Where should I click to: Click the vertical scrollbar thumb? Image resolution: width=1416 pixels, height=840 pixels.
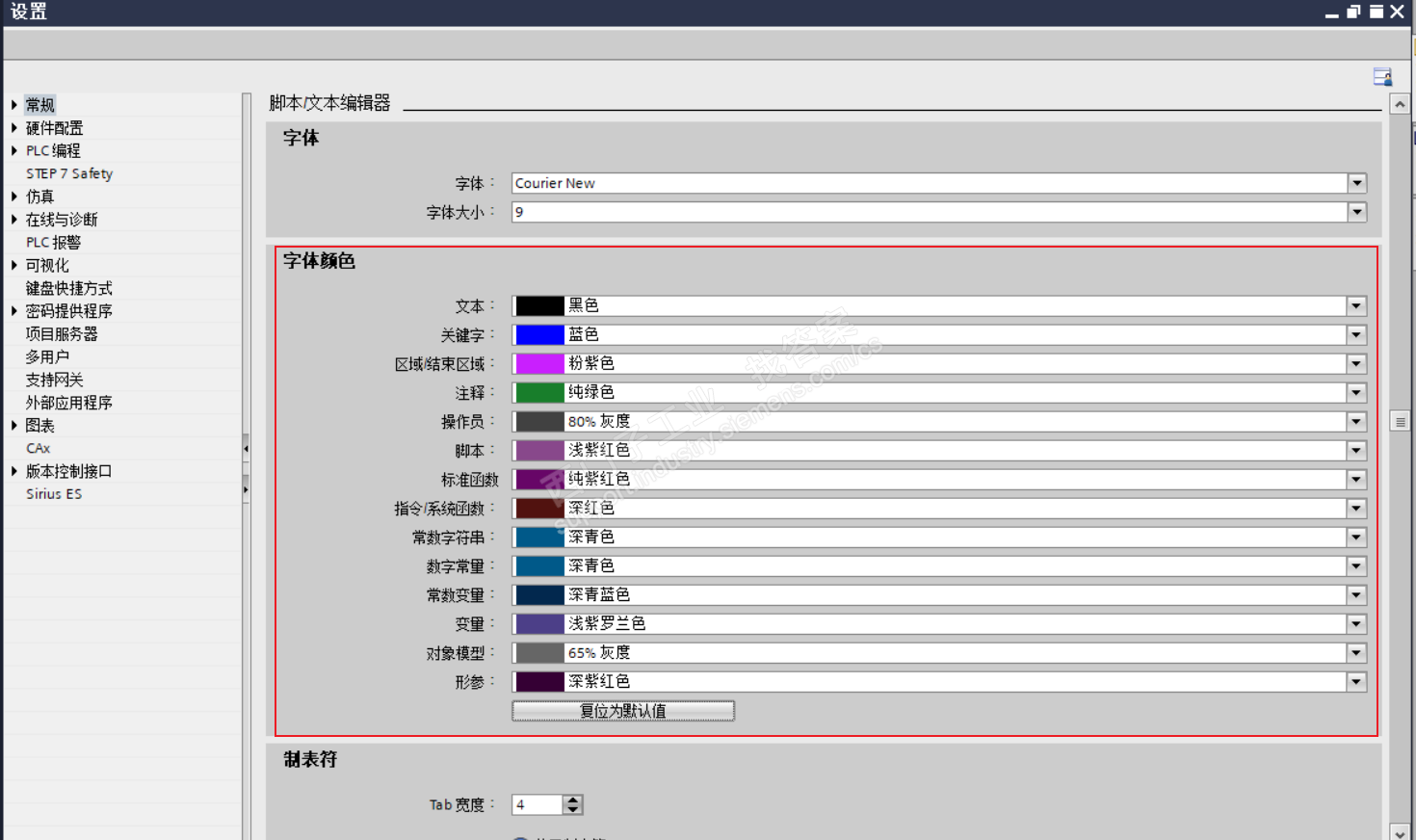tap(1400, 422)
